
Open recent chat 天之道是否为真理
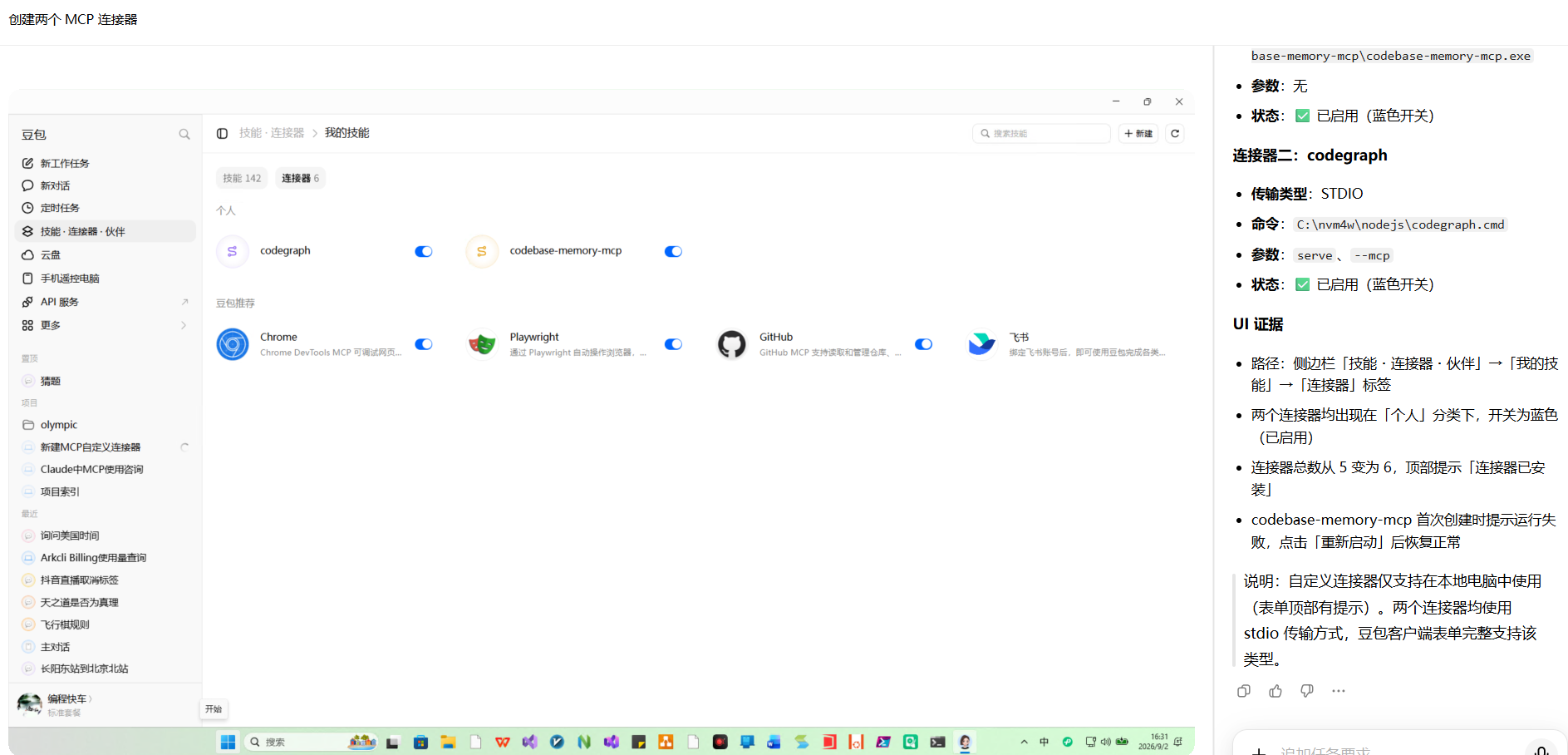click(106, 602)
